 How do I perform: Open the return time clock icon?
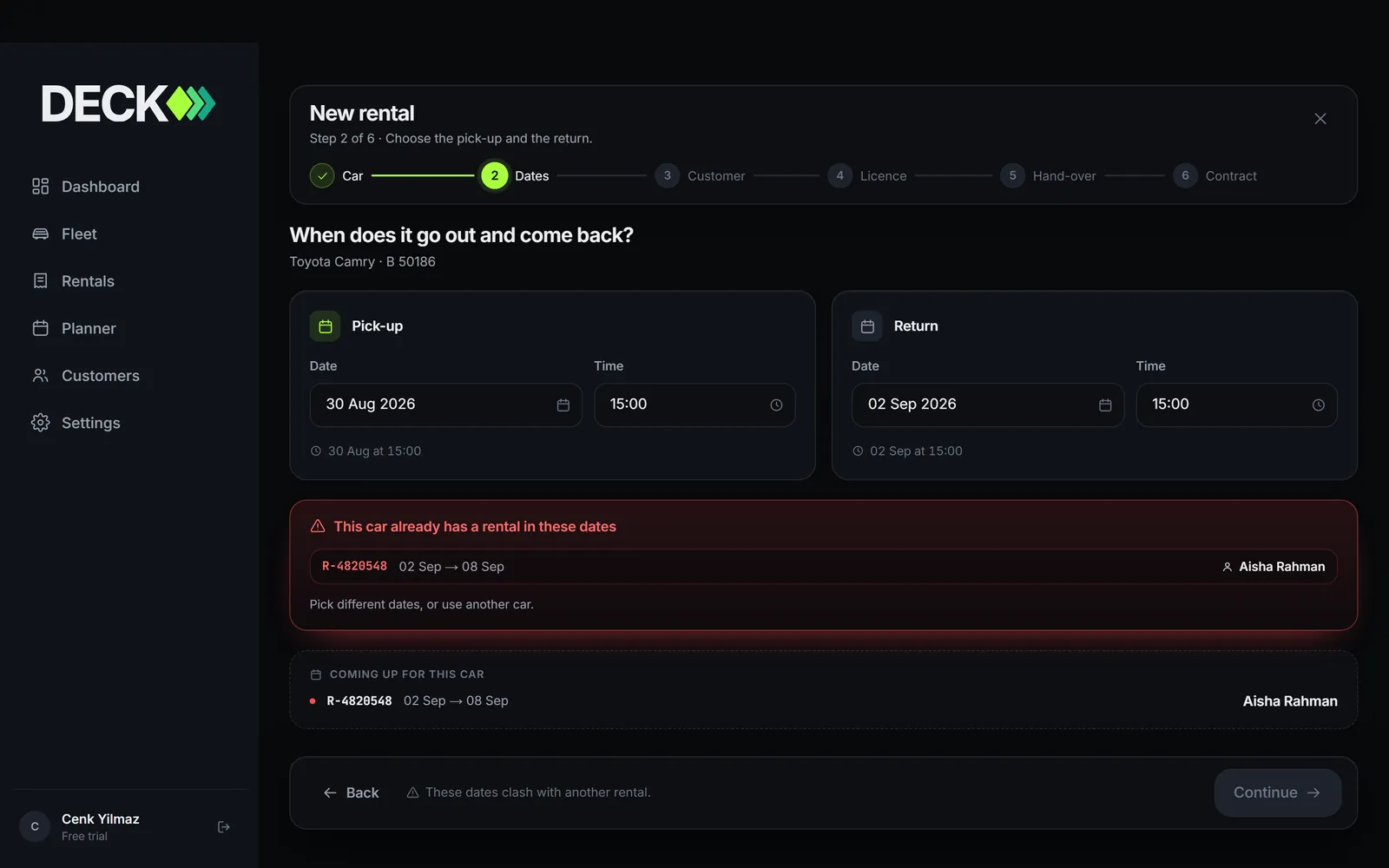tap(1318, 405)
